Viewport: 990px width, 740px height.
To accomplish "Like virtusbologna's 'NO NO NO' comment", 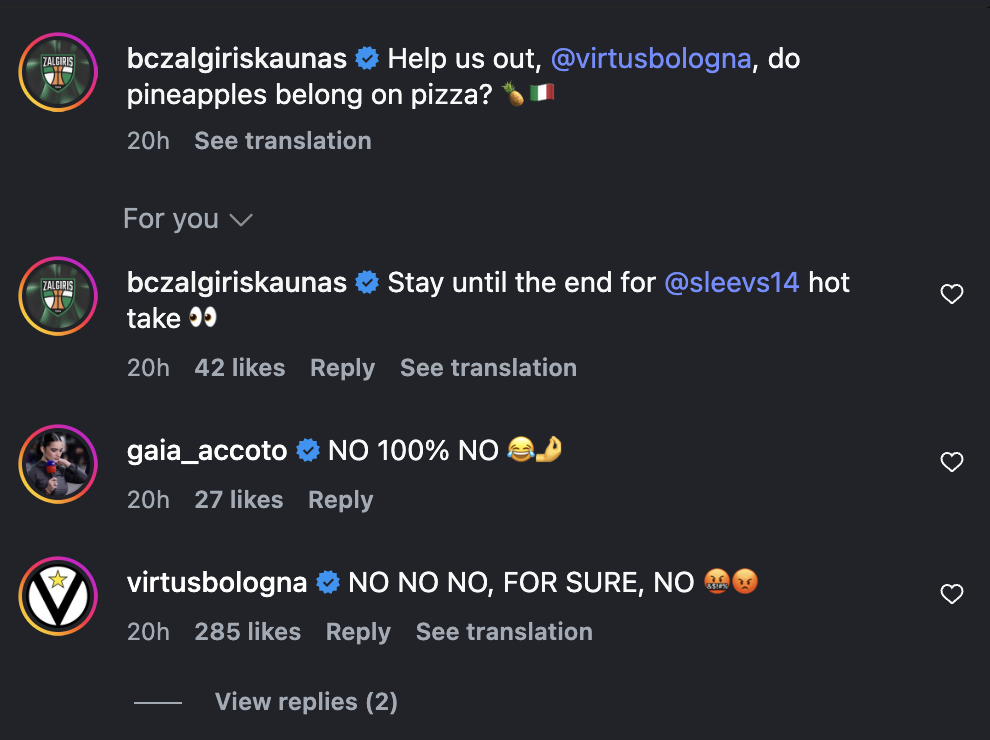I will 952,594.
